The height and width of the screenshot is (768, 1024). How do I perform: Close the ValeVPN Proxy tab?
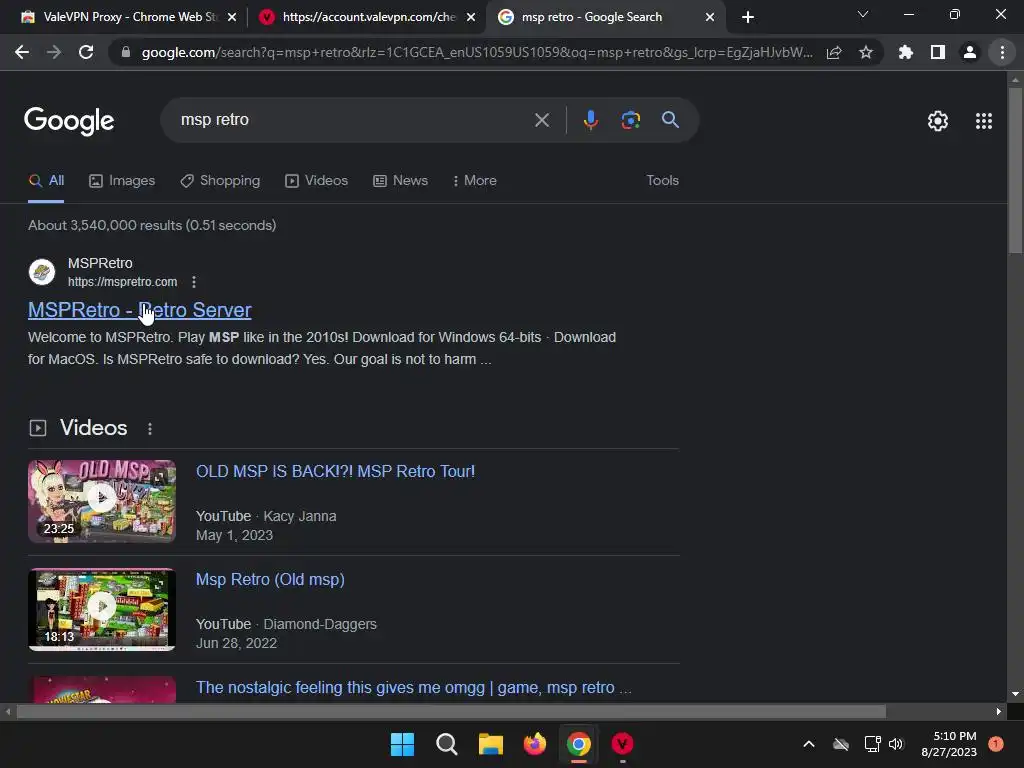click(232, 17)
